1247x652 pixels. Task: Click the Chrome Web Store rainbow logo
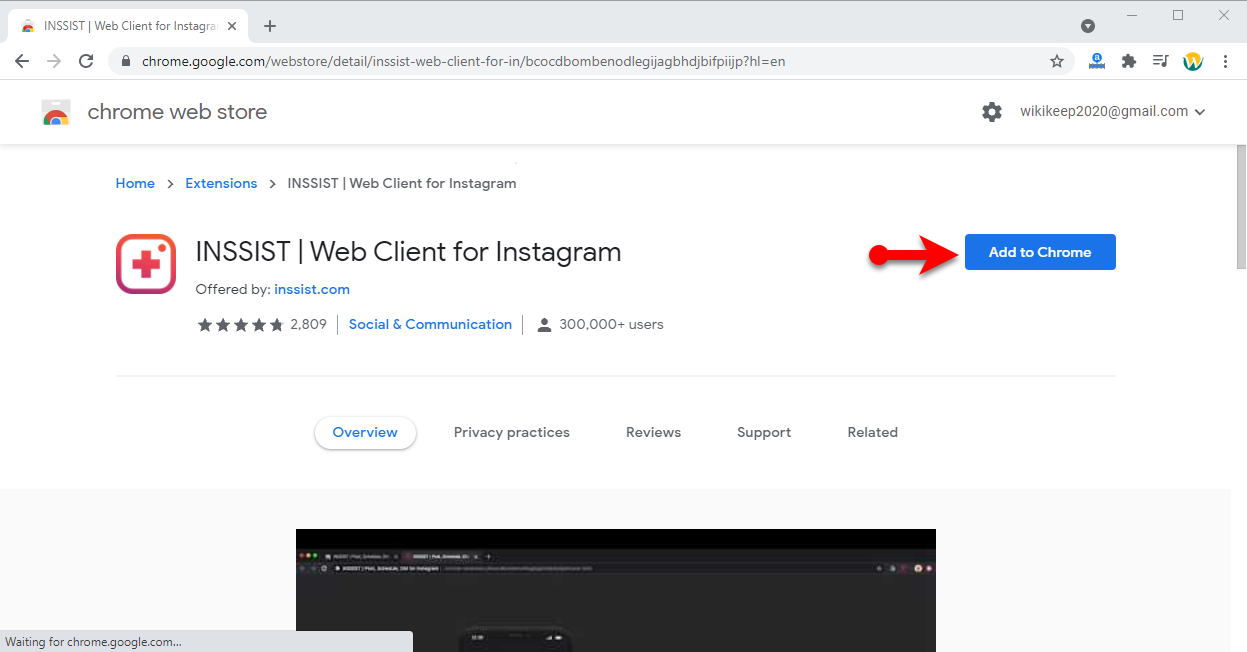coord(56,112)
